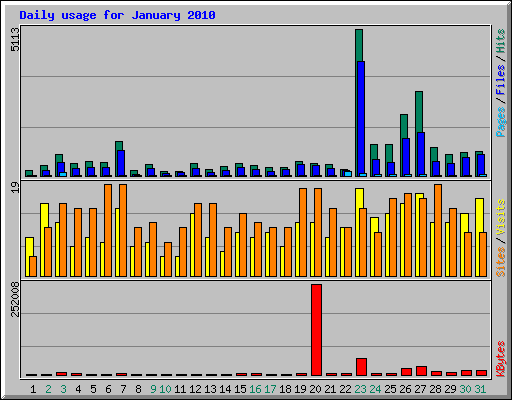Click green day label '30' on the x-axis

click(x=465, y=389)
